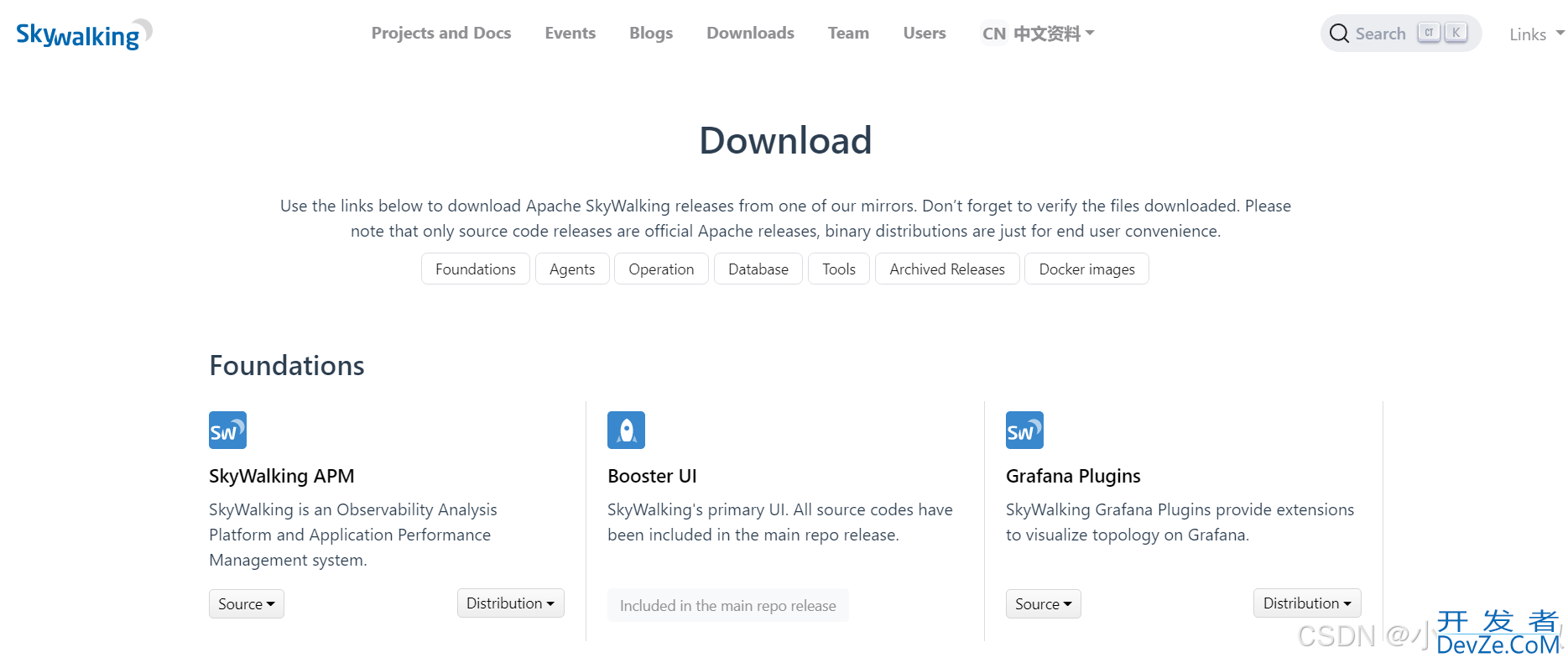Focus the Search box
The width and height of the screenshot is (1568, 663).
(x=1401, y=34)
